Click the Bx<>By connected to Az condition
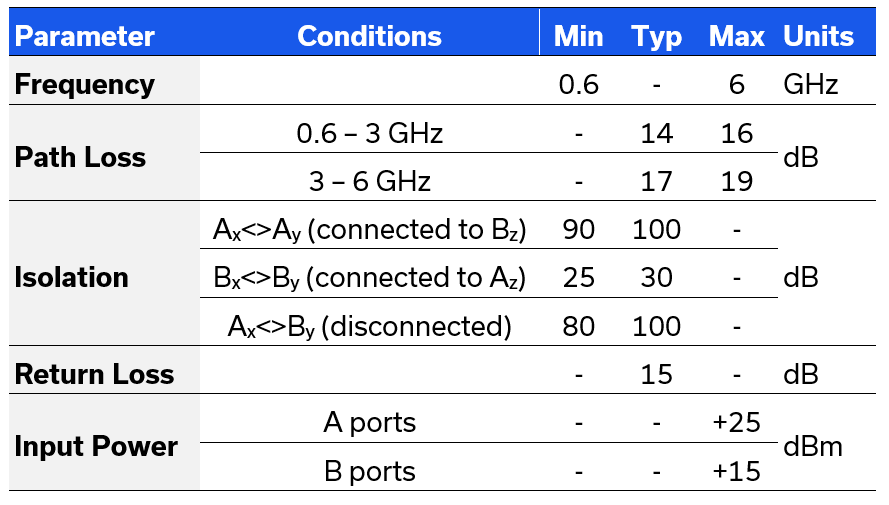Image resolution: width=889 pixels, height=505 pixels. pyautogui.click(x=369, y=278)
